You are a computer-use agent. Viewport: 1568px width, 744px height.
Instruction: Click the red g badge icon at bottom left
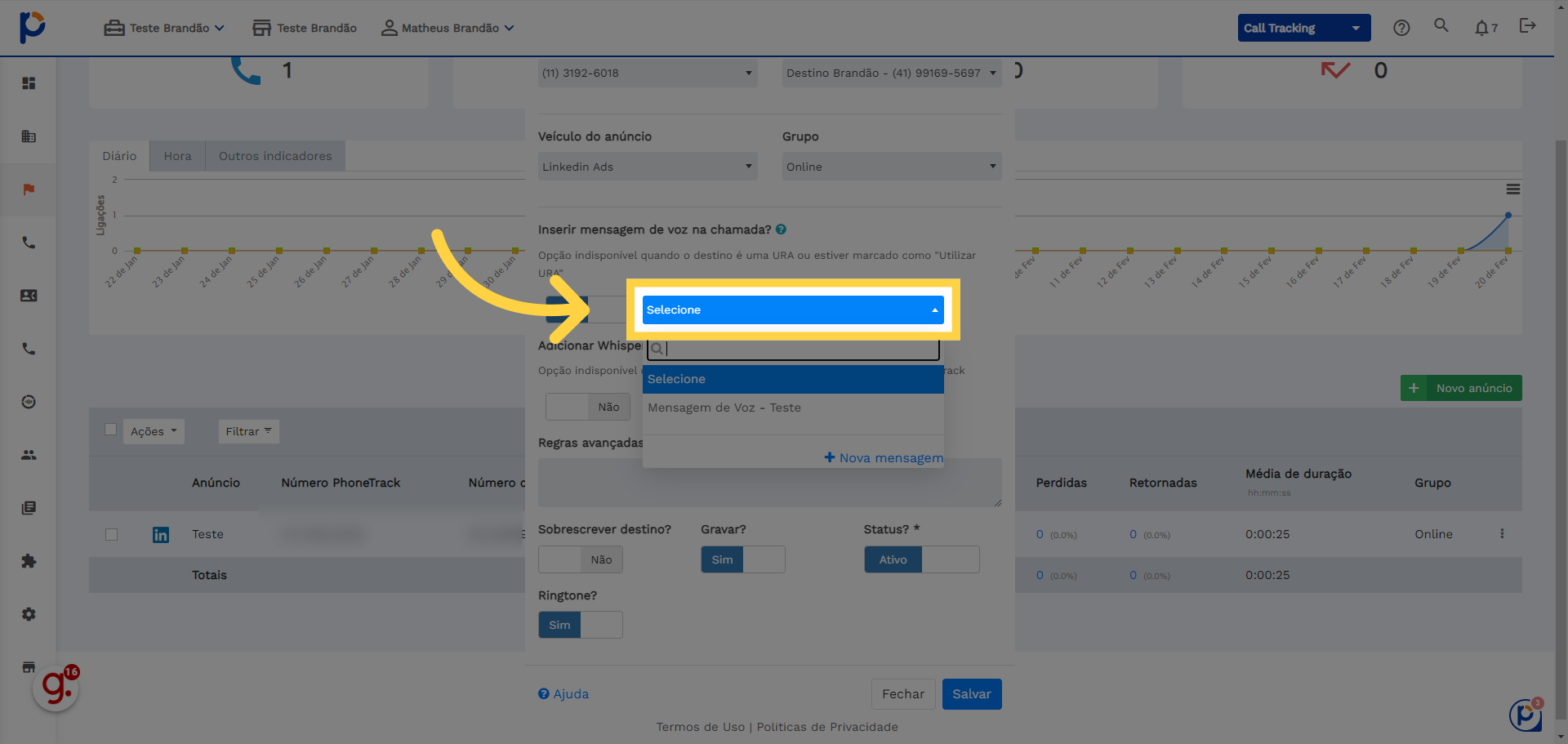point(56,688)
